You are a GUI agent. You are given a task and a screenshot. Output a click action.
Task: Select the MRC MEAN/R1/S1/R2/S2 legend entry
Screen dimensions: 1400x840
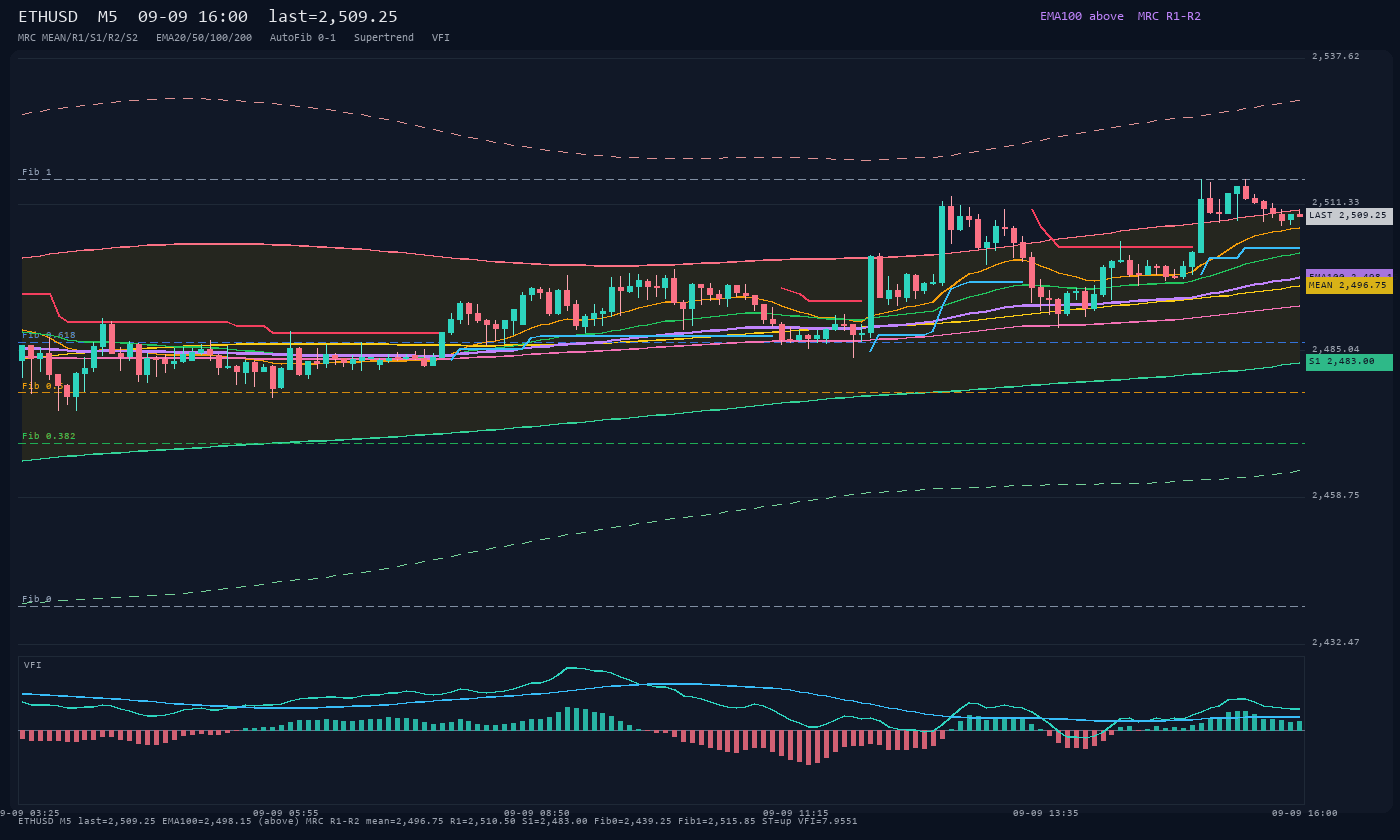tap(78, 38)
